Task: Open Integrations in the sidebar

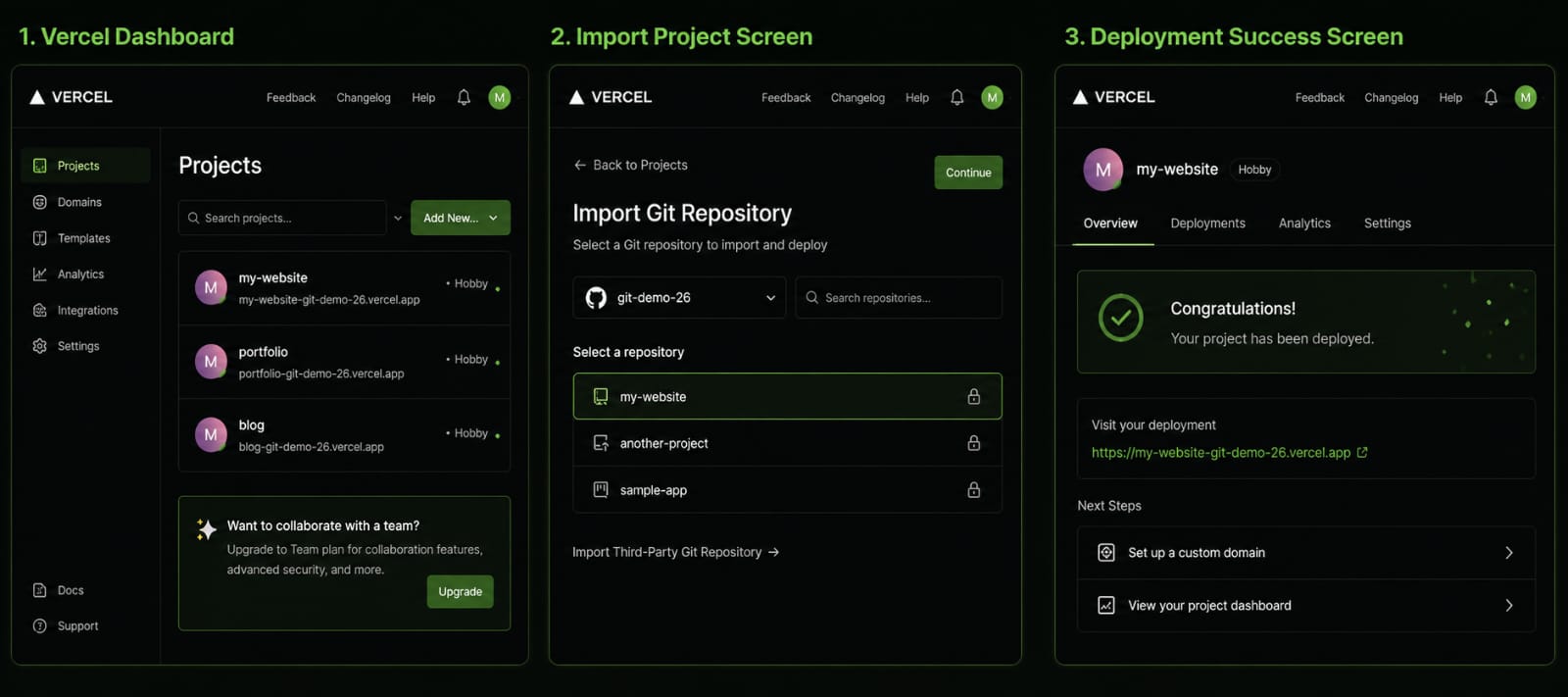Action: pos(75,310)
